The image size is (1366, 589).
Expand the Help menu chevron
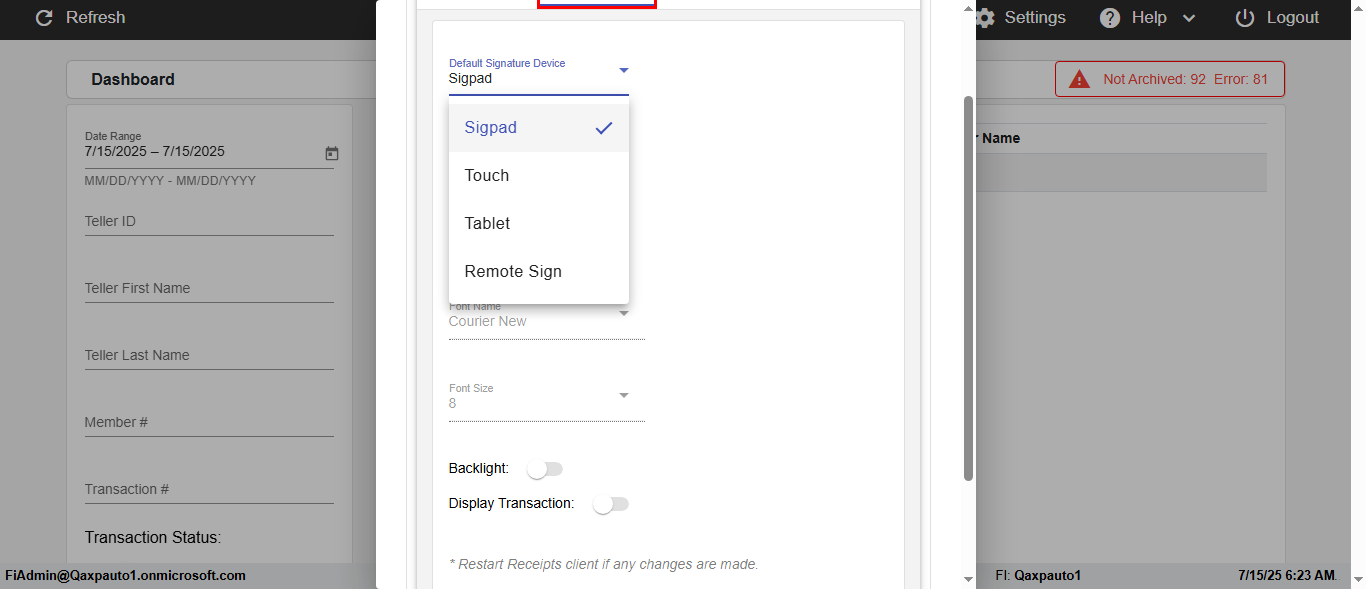pos(1189,18)
